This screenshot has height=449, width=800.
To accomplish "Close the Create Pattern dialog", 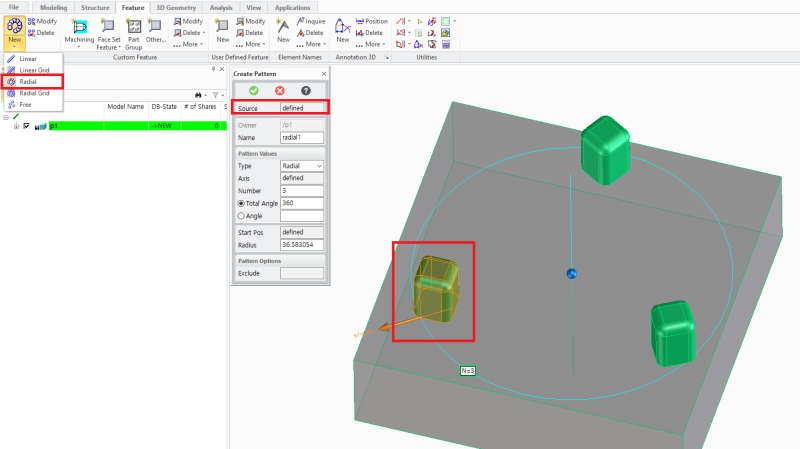I will [324, 74].
